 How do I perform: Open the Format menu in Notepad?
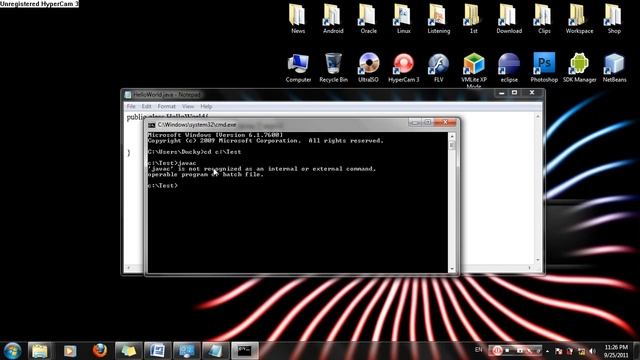167,107
